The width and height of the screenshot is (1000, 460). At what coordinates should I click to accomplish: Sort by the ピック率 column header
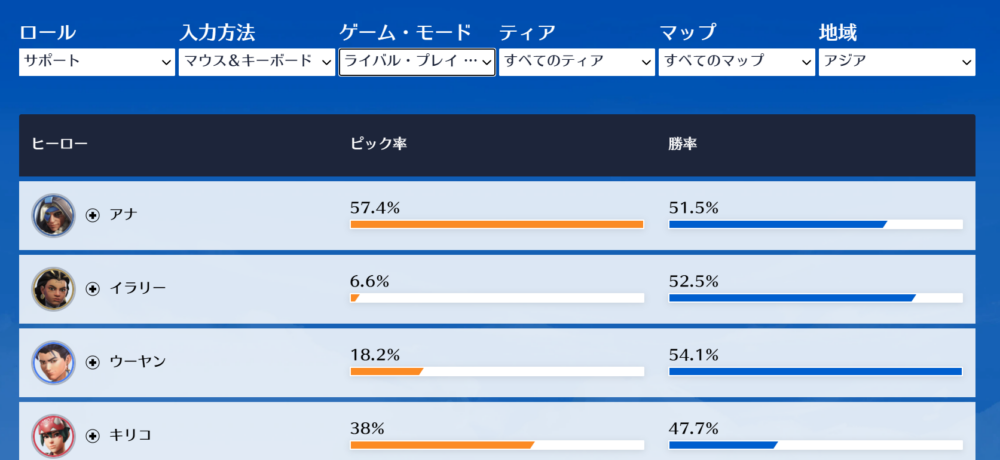point(378,145)
